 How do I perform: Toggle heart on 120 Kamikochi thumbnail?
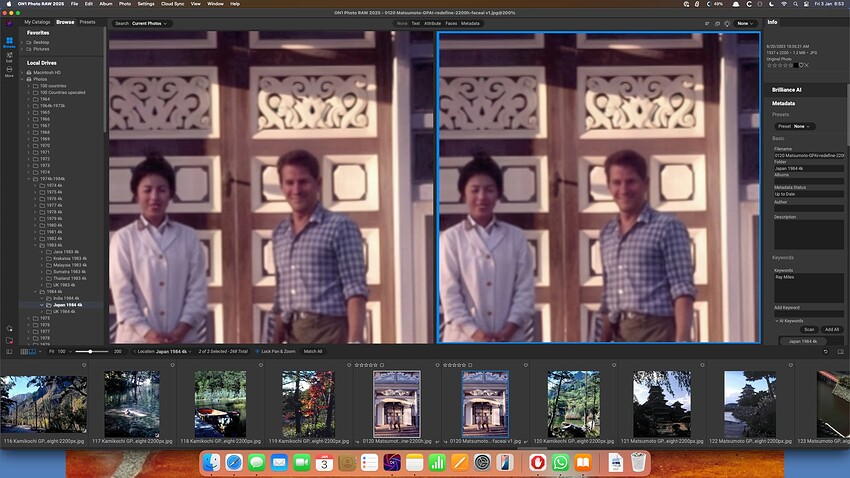(x=614, y=365)
